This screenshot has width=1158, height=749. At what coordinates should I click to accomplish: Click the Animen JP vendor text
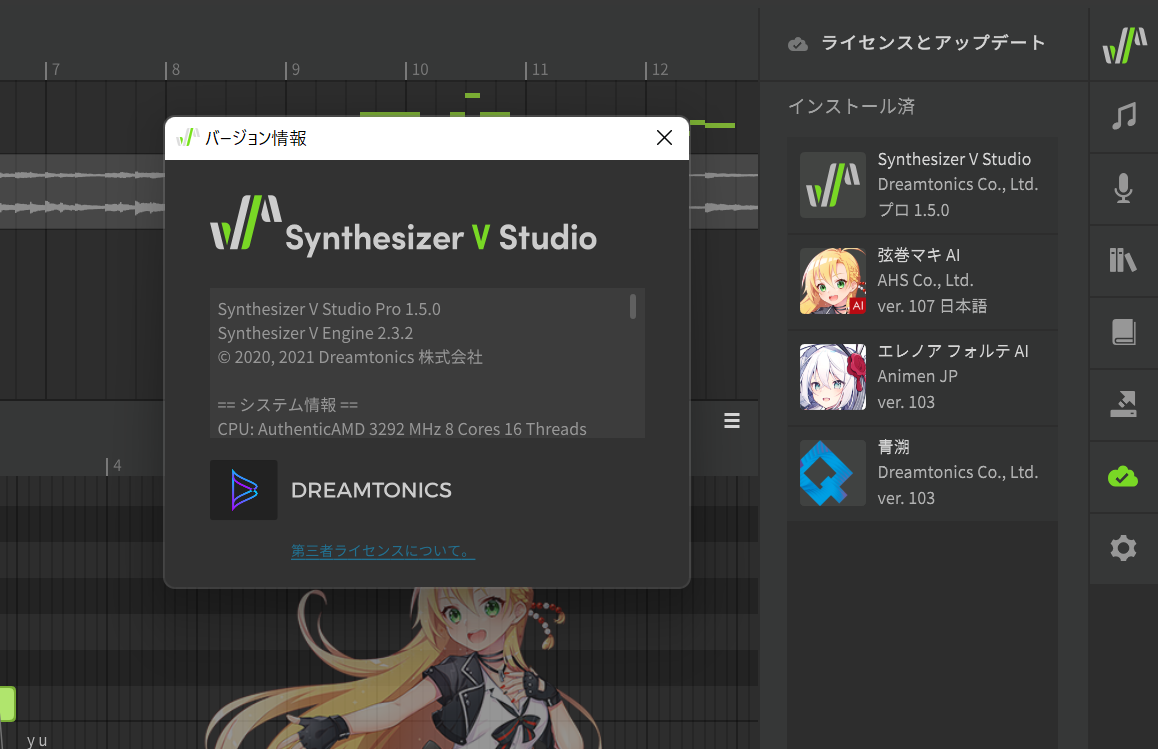[917, 377]
